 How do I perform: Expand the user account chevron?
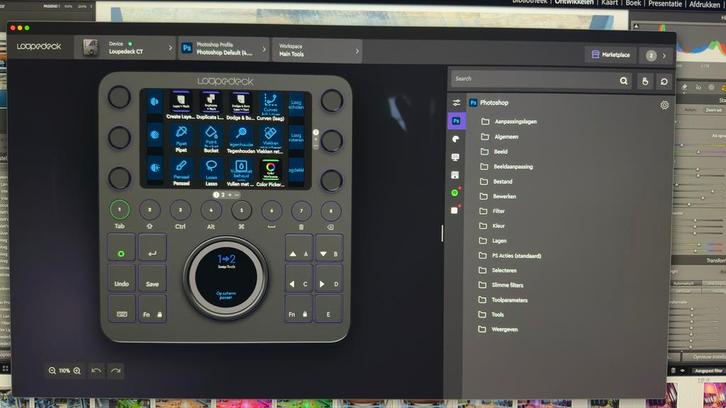664,56
